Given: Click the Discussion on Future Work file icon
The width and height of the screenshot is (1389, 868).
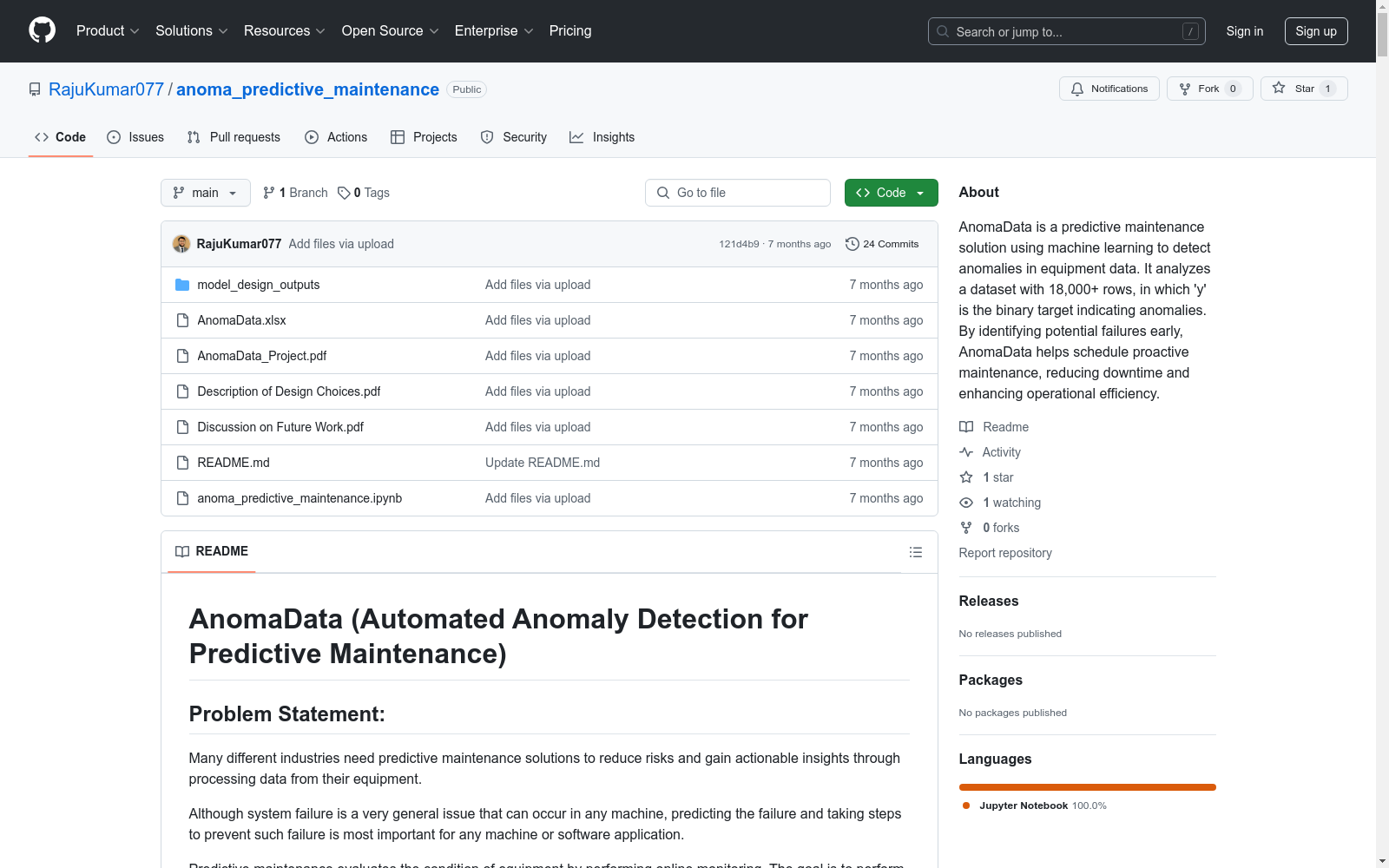Looking at the screenshot, I should point(182,427).
